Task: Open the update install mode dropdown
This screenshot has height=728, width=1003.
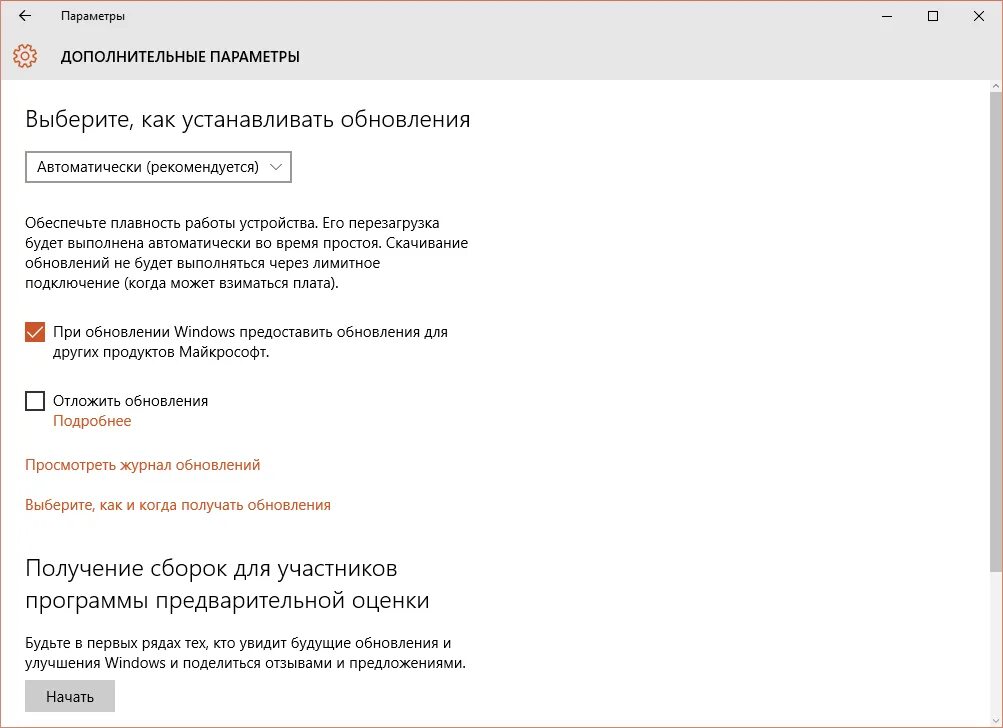Action: (158, 167)
